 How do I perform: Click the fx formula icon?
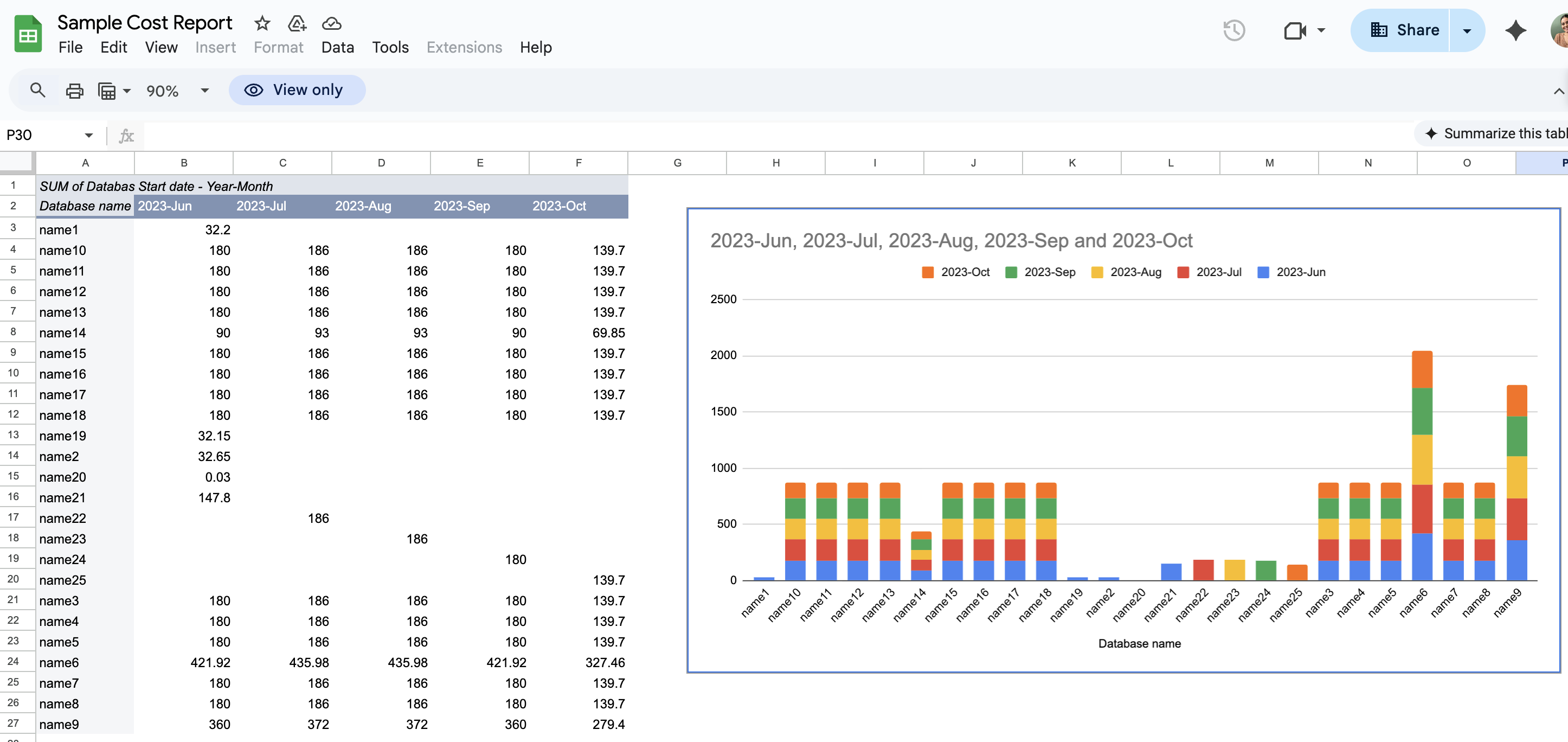coord(126,135)
